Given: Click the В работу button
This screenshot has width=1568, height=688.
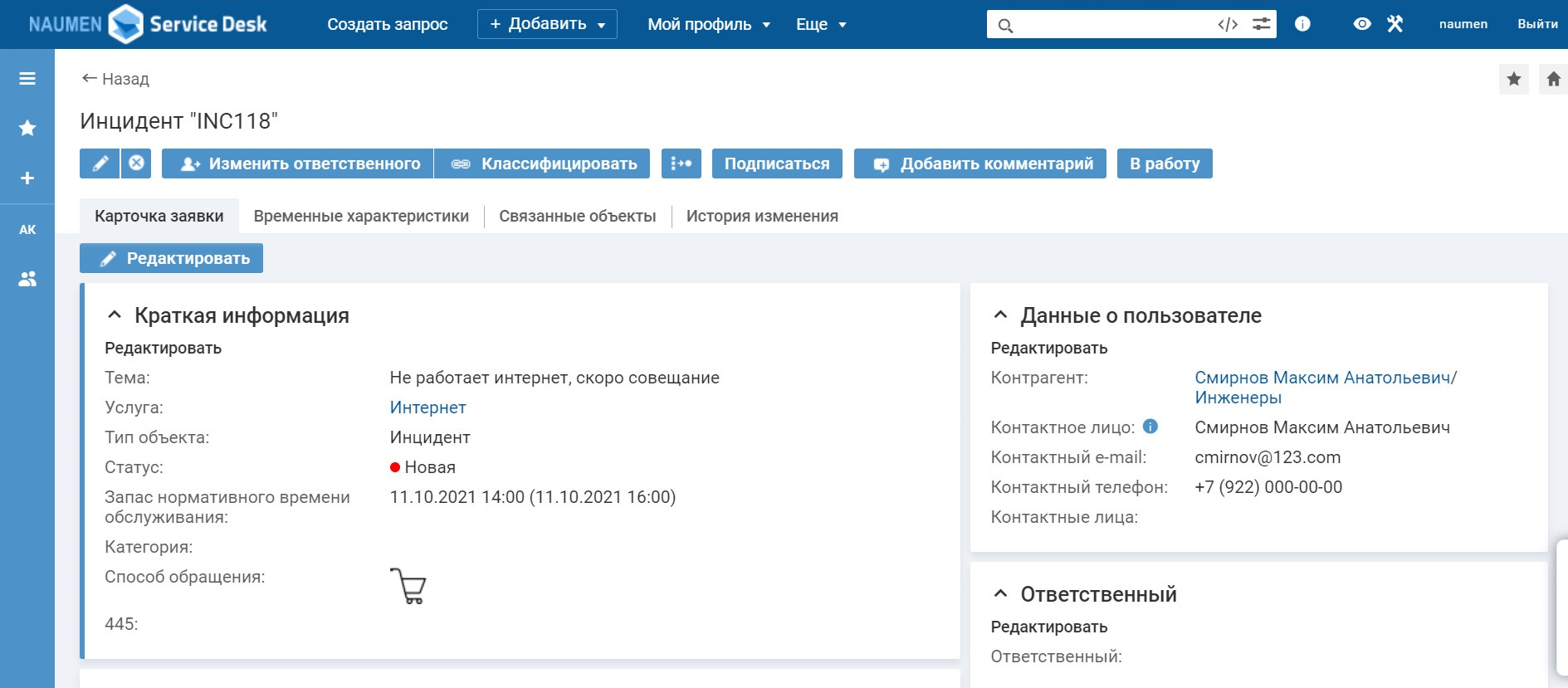Looking at the screenshot, I should [1164, 163].
